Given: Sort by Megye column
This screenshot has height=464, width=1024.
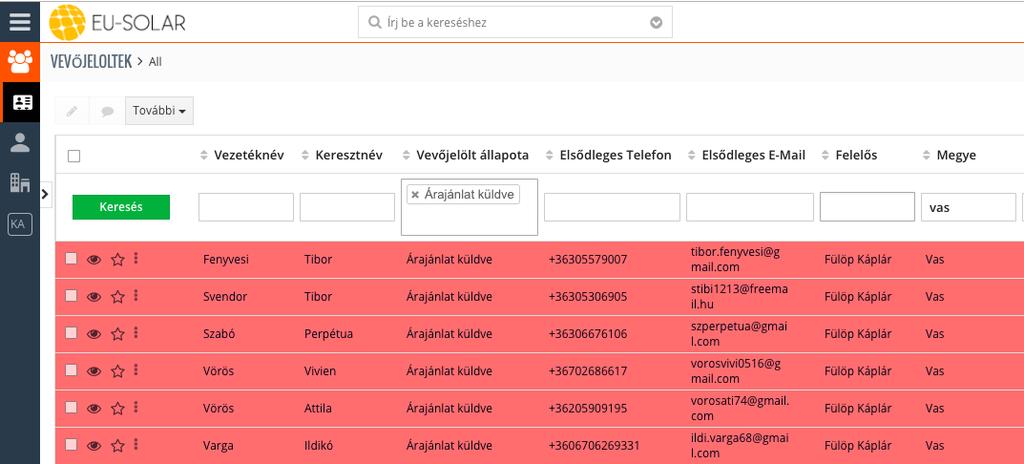Looking at the screenshot, I should tap(950, 156).
